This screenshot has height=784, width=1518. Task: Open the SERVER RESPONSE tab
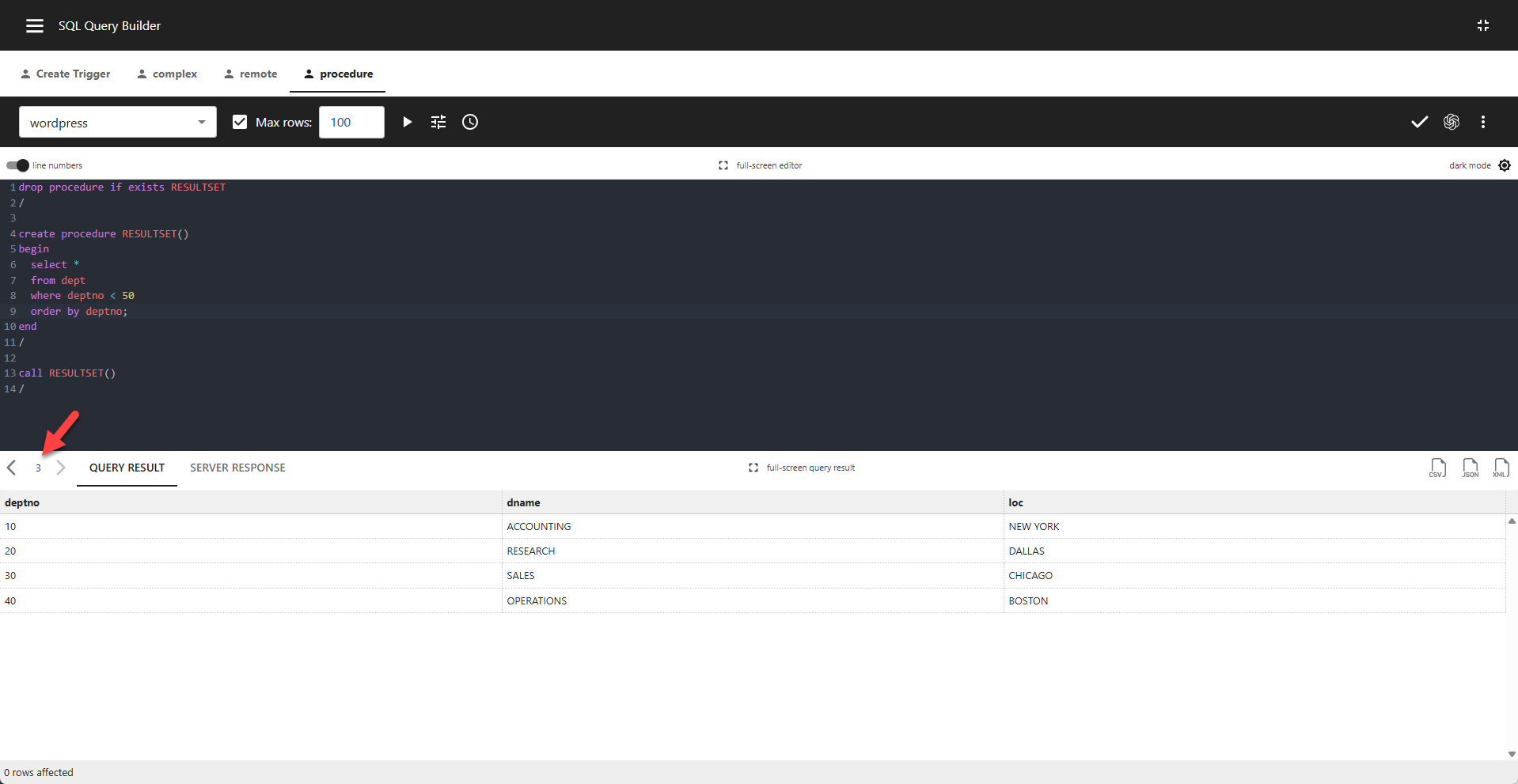click(237, 468)
